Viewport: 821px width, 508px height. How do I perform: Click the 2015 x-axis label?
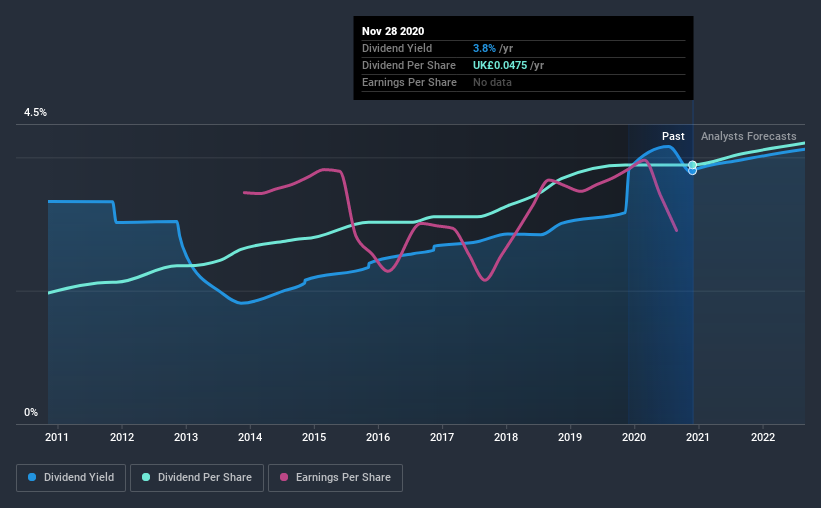(314, 437)
